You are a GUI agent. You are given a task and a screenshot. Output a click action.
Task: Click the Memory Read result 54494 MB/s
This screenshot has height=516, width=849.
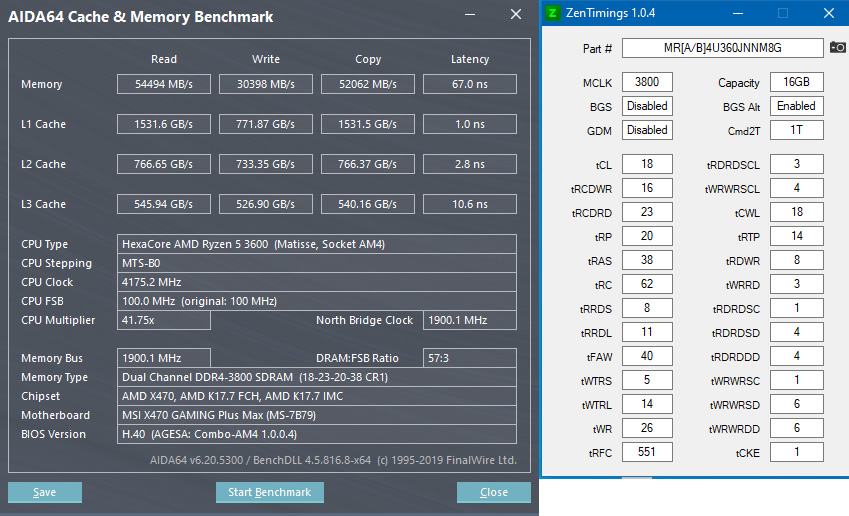coord(164,84)
